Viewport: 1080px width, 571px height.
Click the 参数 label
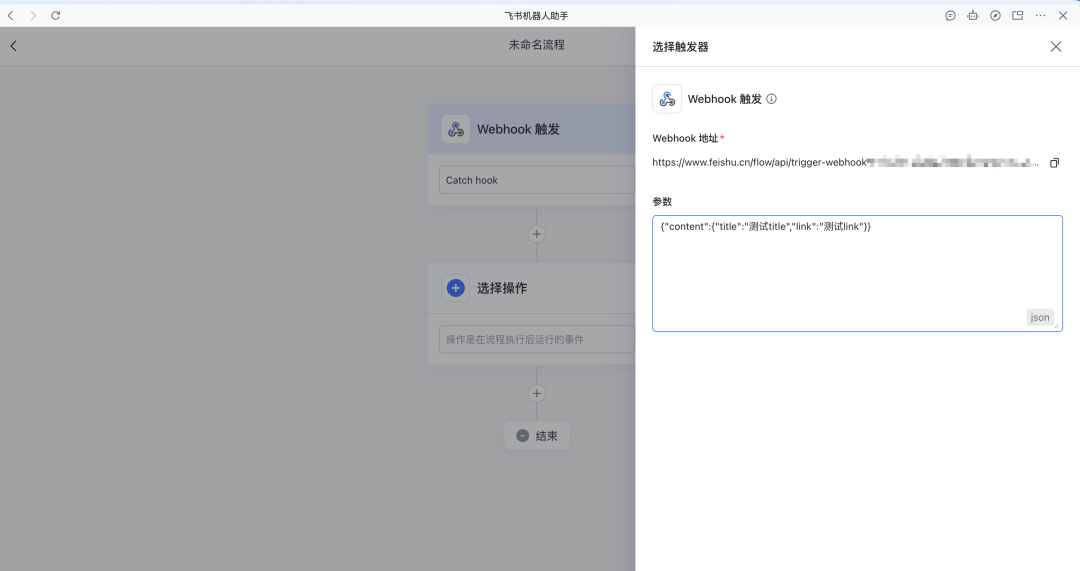pos(662,202)
